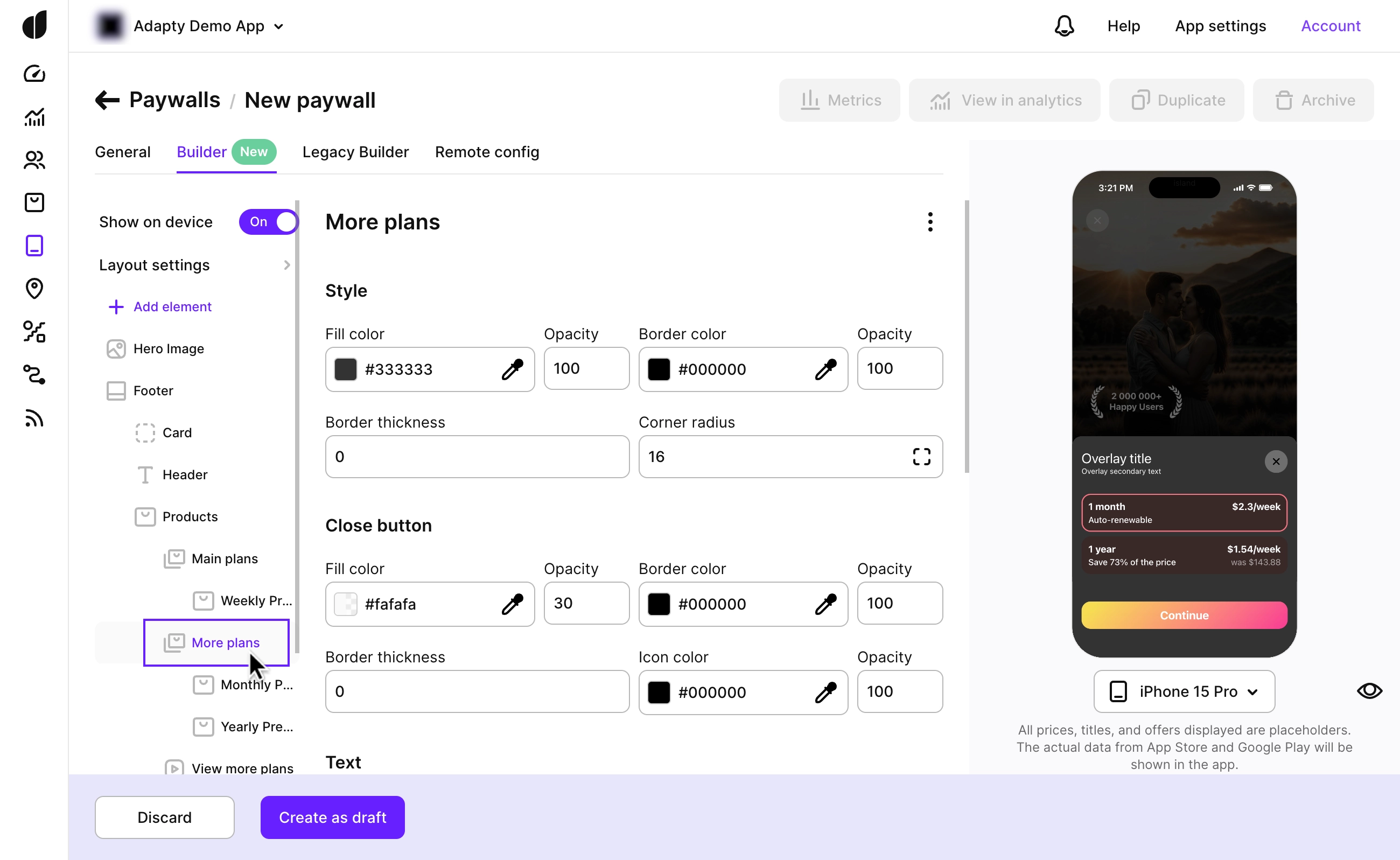Click the #333333 fill color swatch

[x=345, y=369]
